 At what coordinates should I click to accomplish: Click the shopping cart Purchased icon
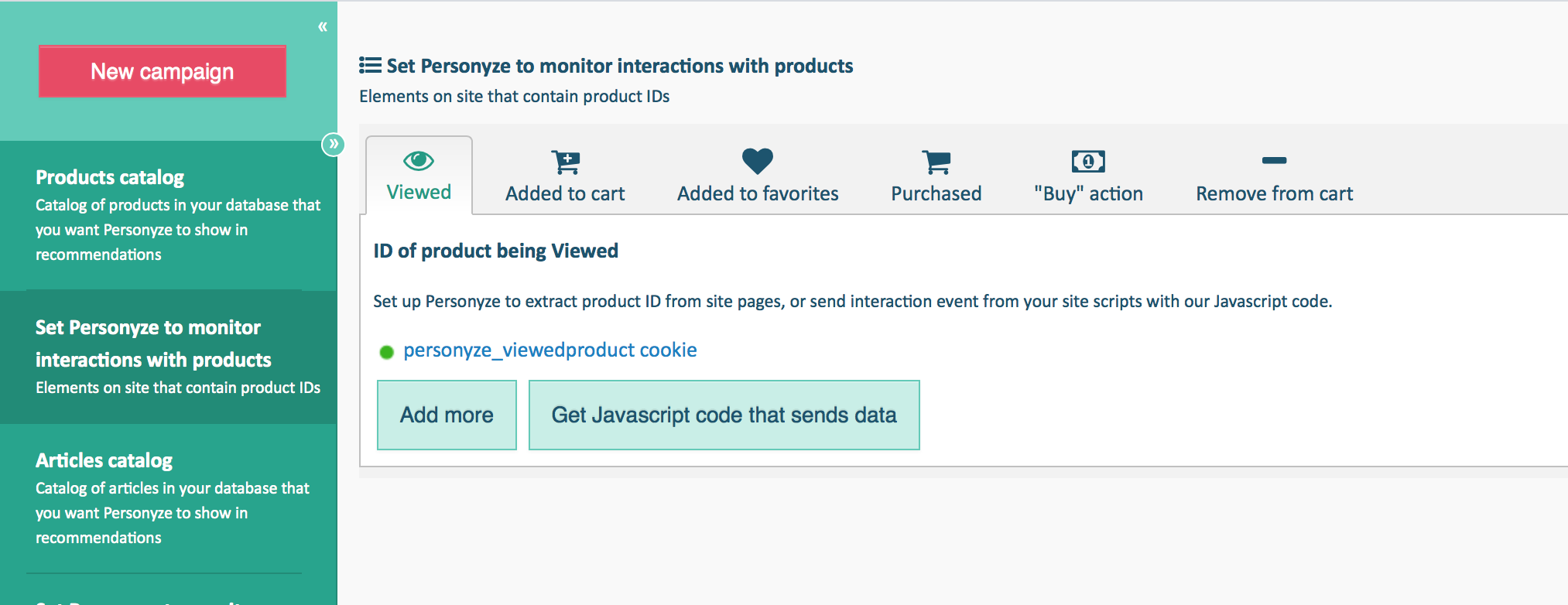[936, 162]
